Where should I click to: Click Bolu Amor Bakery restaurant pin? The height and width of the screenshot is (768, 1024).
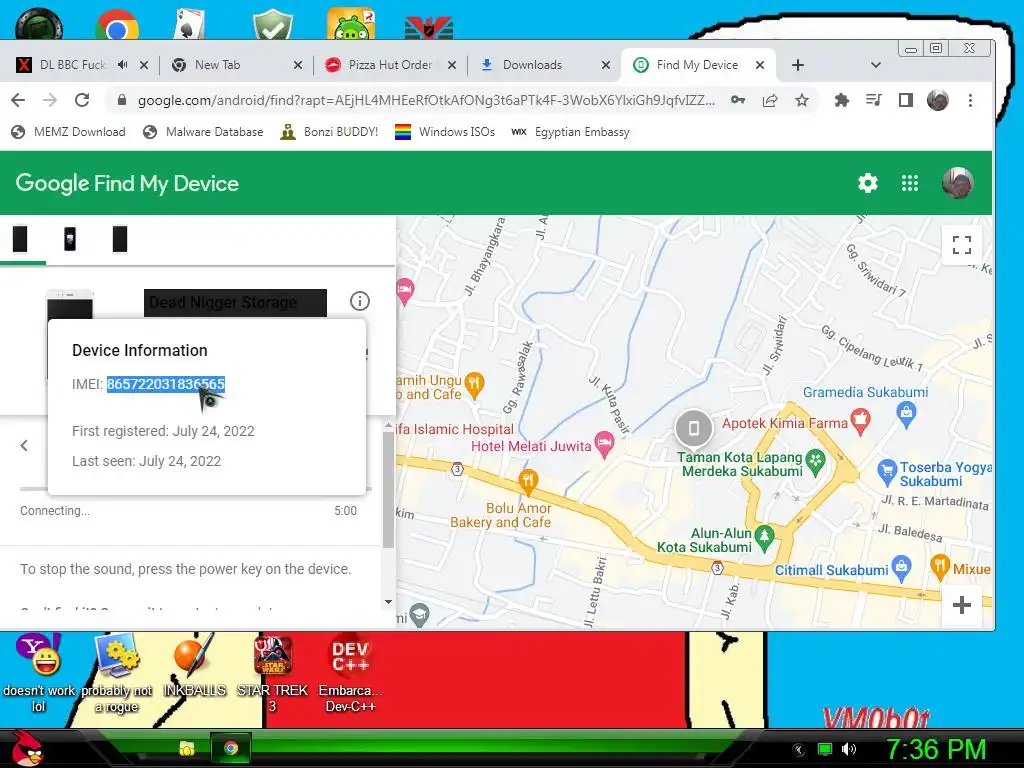(528, 482)
